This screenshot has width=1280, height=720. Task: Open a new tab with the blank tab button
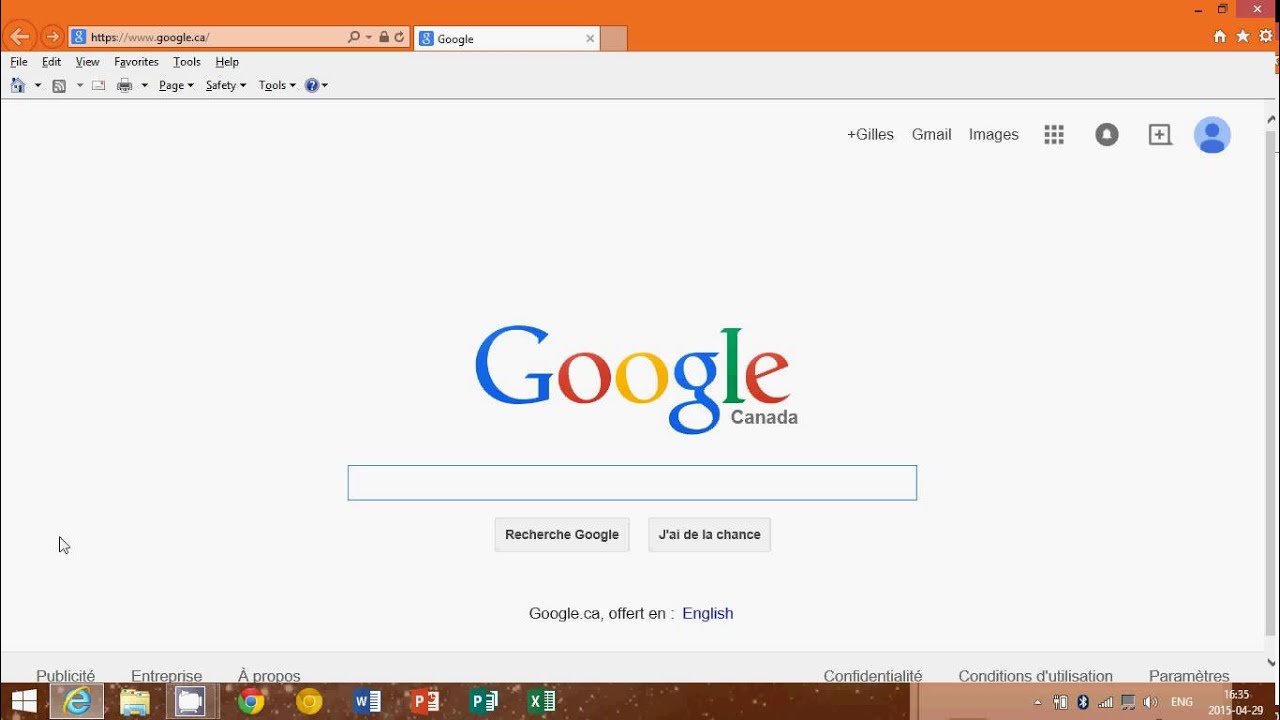[x=614, y=39]
